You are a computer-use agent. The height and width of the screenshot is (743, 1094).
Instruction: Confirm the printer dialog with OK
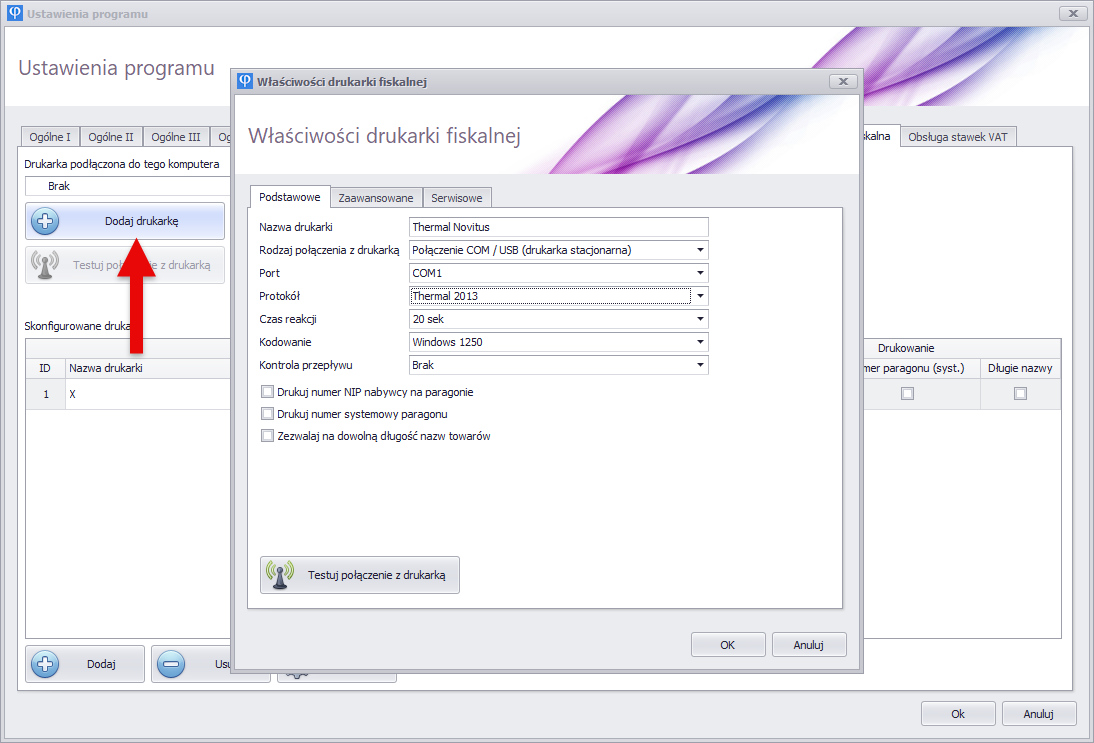click(x=727, y=645)
